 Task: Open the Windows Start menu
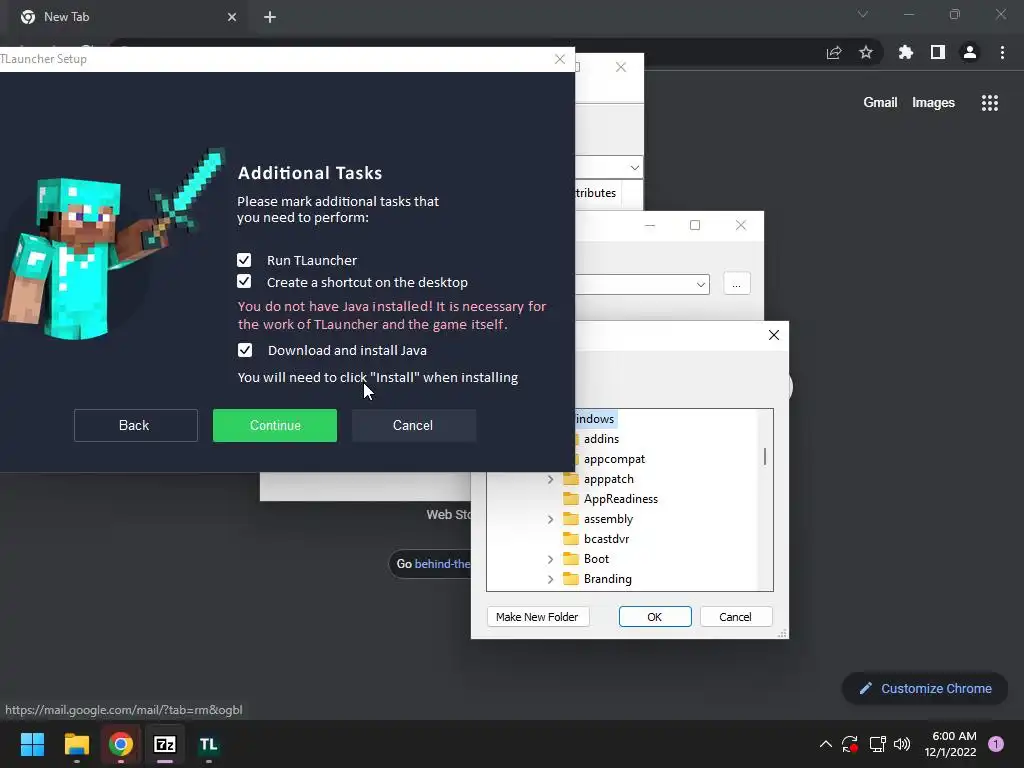coord(32,744)
